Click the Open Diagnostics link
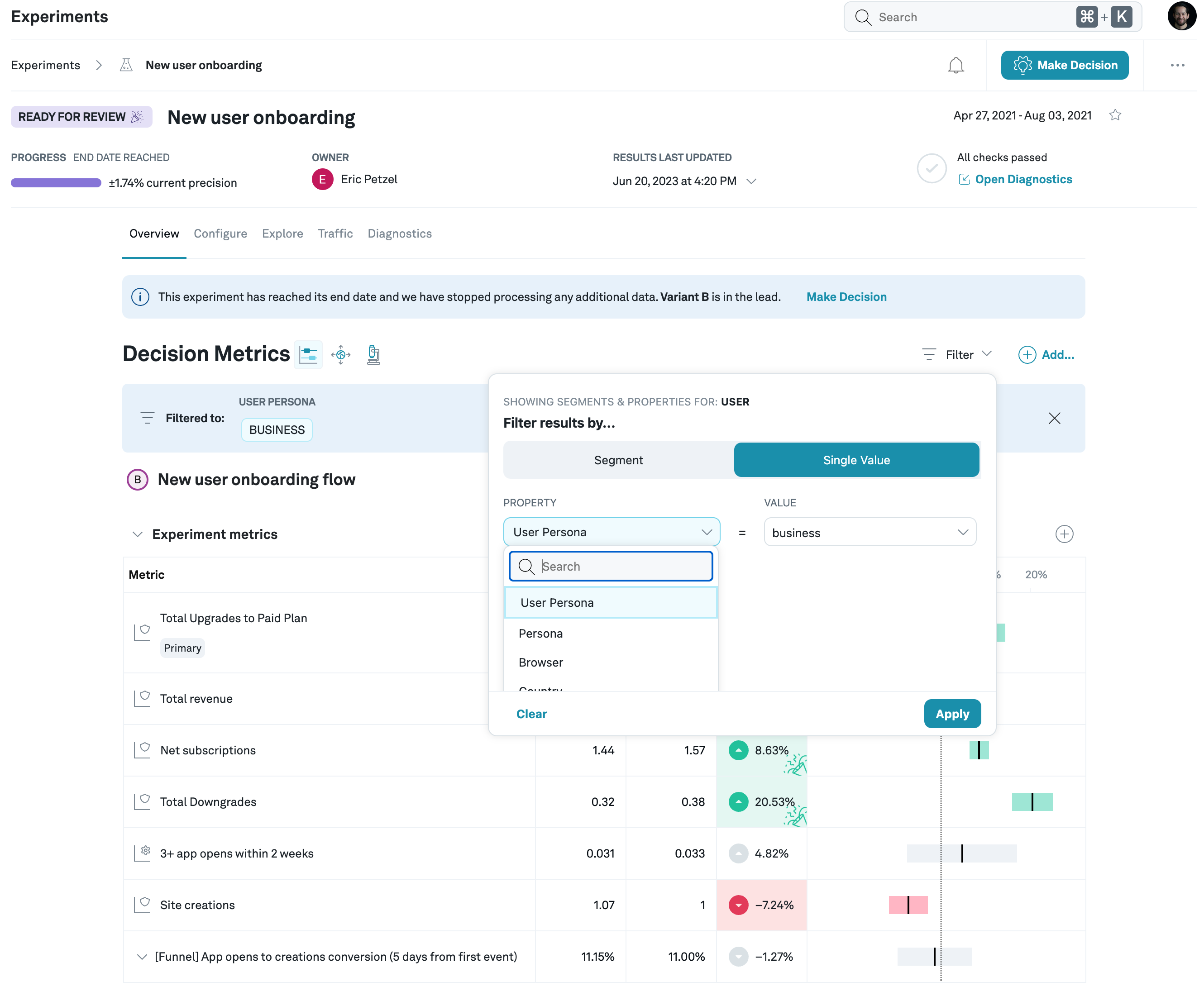The image size is (1204, 1001). pos(1023,180)
